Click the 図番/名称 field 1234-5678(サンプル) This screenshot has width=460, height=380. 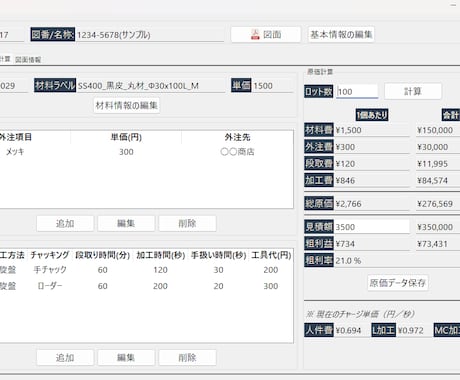(x=150, y=35)
